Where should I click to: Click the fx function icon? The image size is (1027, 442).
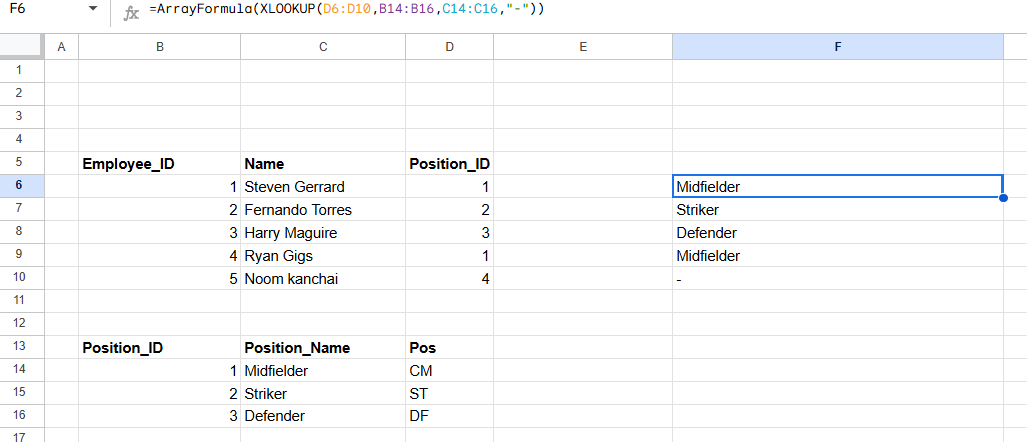coord(132,14)
